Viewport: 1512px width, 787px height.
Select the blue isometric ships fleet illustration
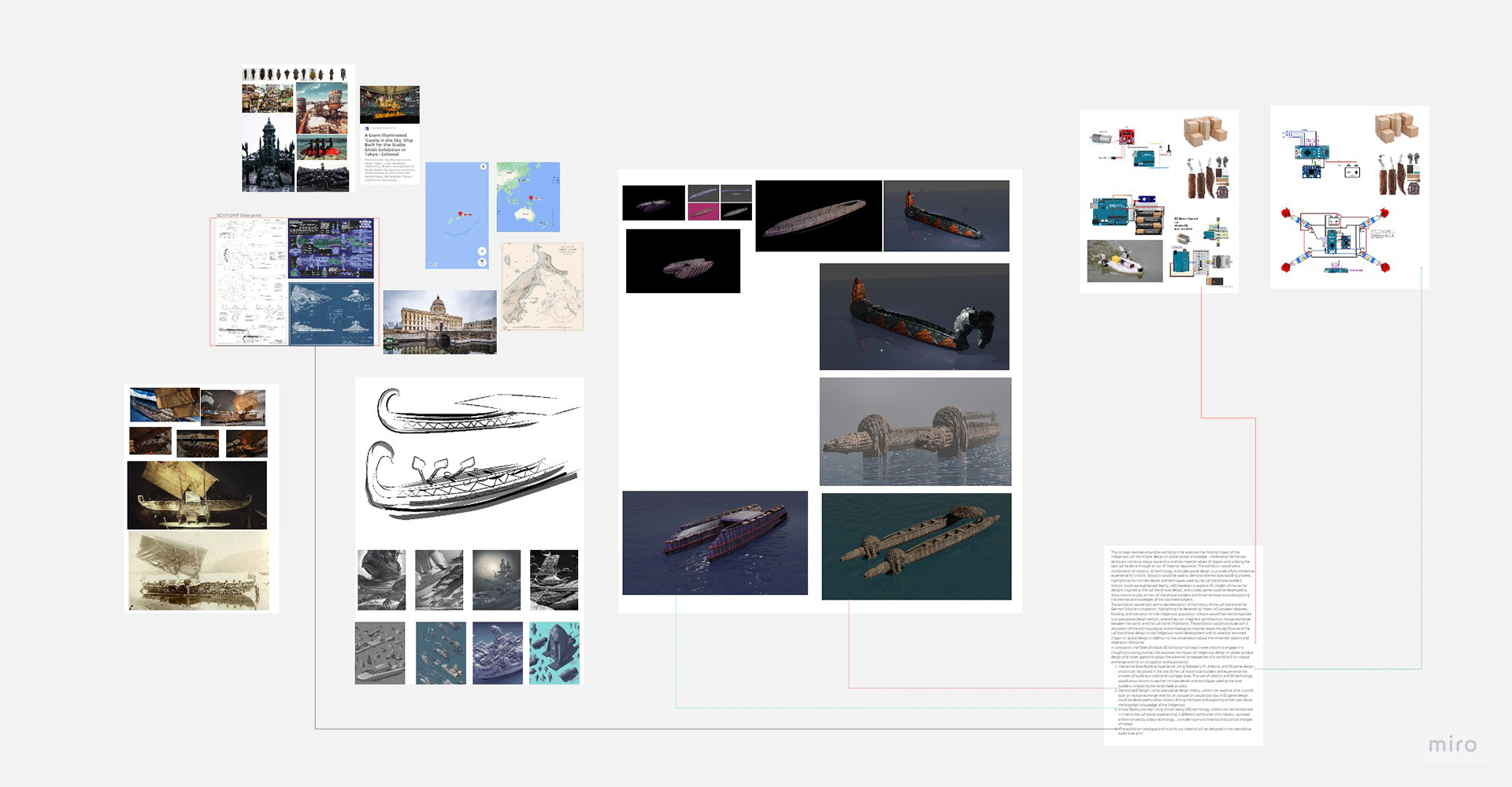[x=441, y=653]
